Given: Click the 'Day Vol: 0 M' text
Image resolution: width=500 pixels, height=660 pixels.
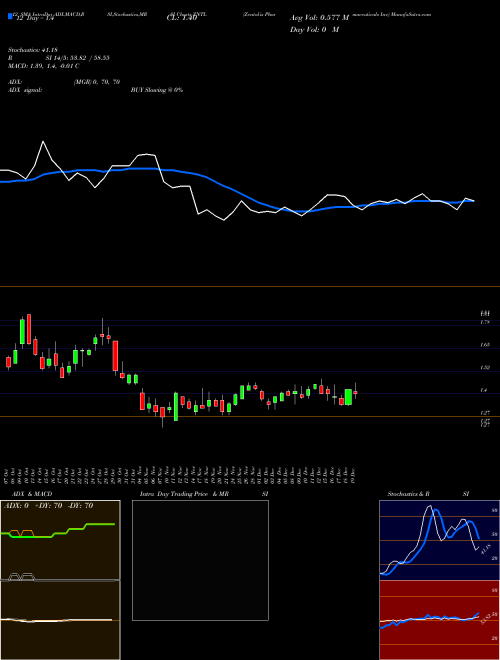Looking at the screenshot, I should (314, 30).
